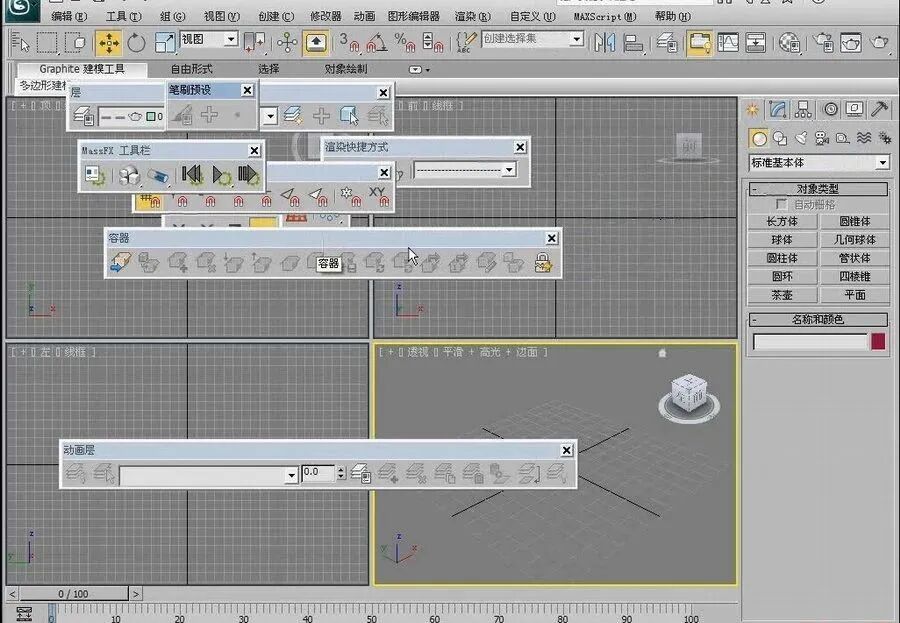Click the Rendered Frame Window teapot icon

pyautogui.click(x=851, y=43)
